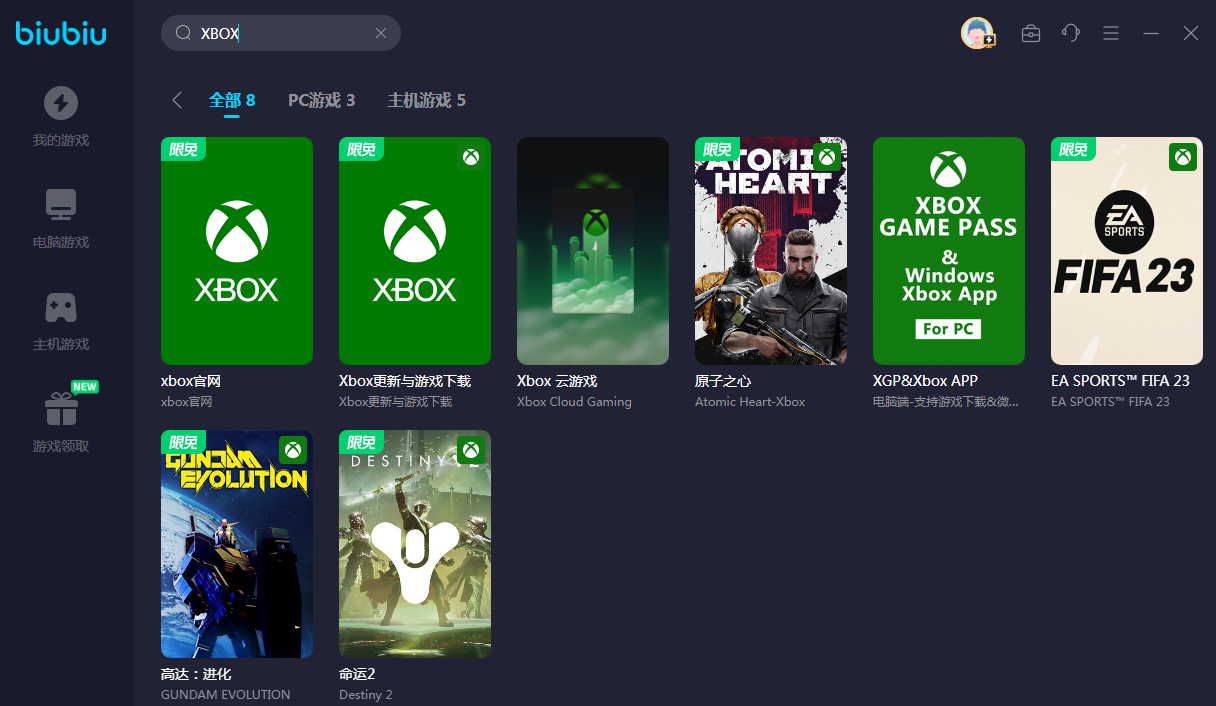Click the 游戏领取 sidebar label
Screen dimensions: 1216x706
click(x=61, y=447)
